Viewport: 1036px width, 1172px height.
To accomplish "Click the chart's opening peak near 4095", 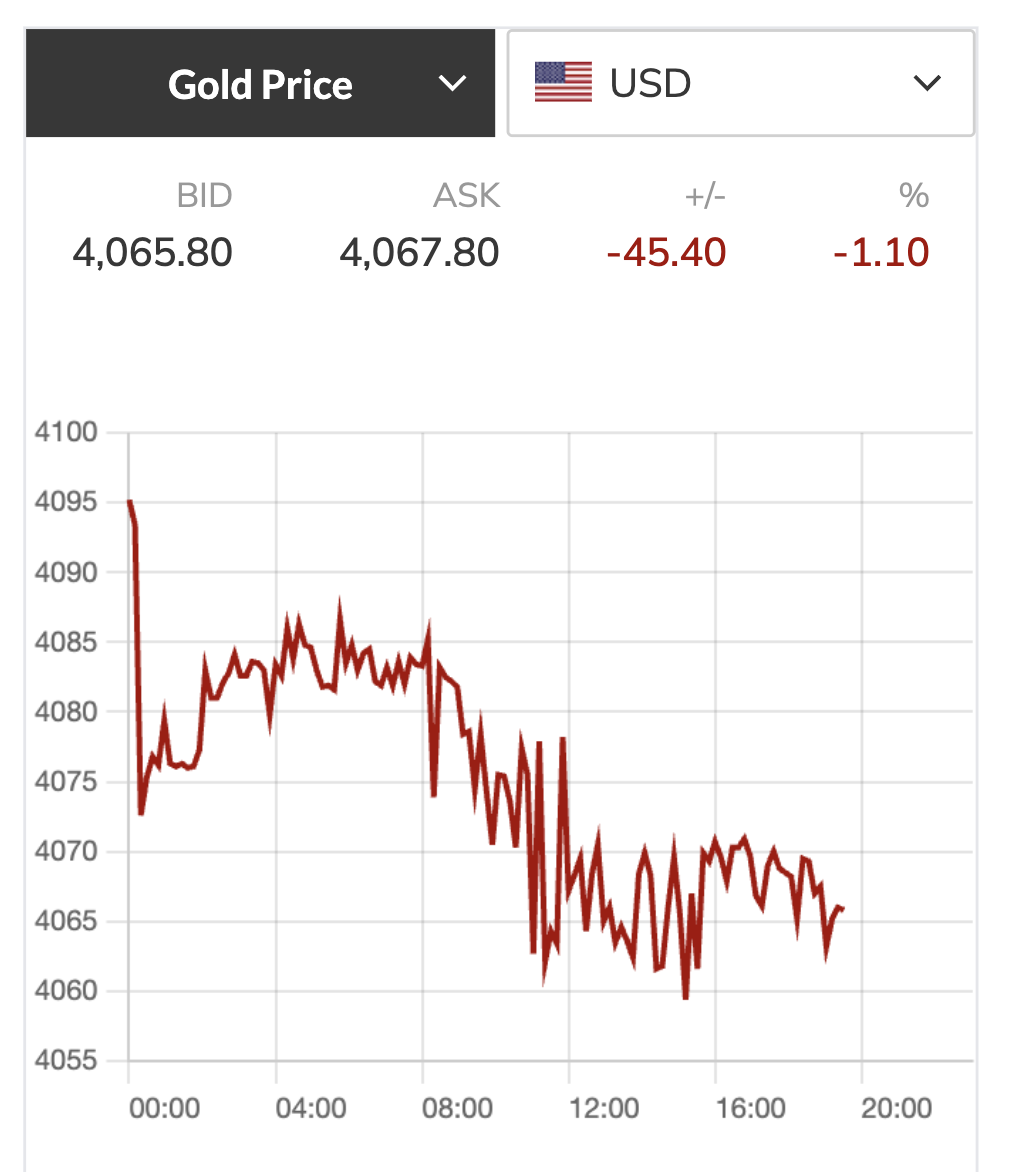I will pos(130,502).
